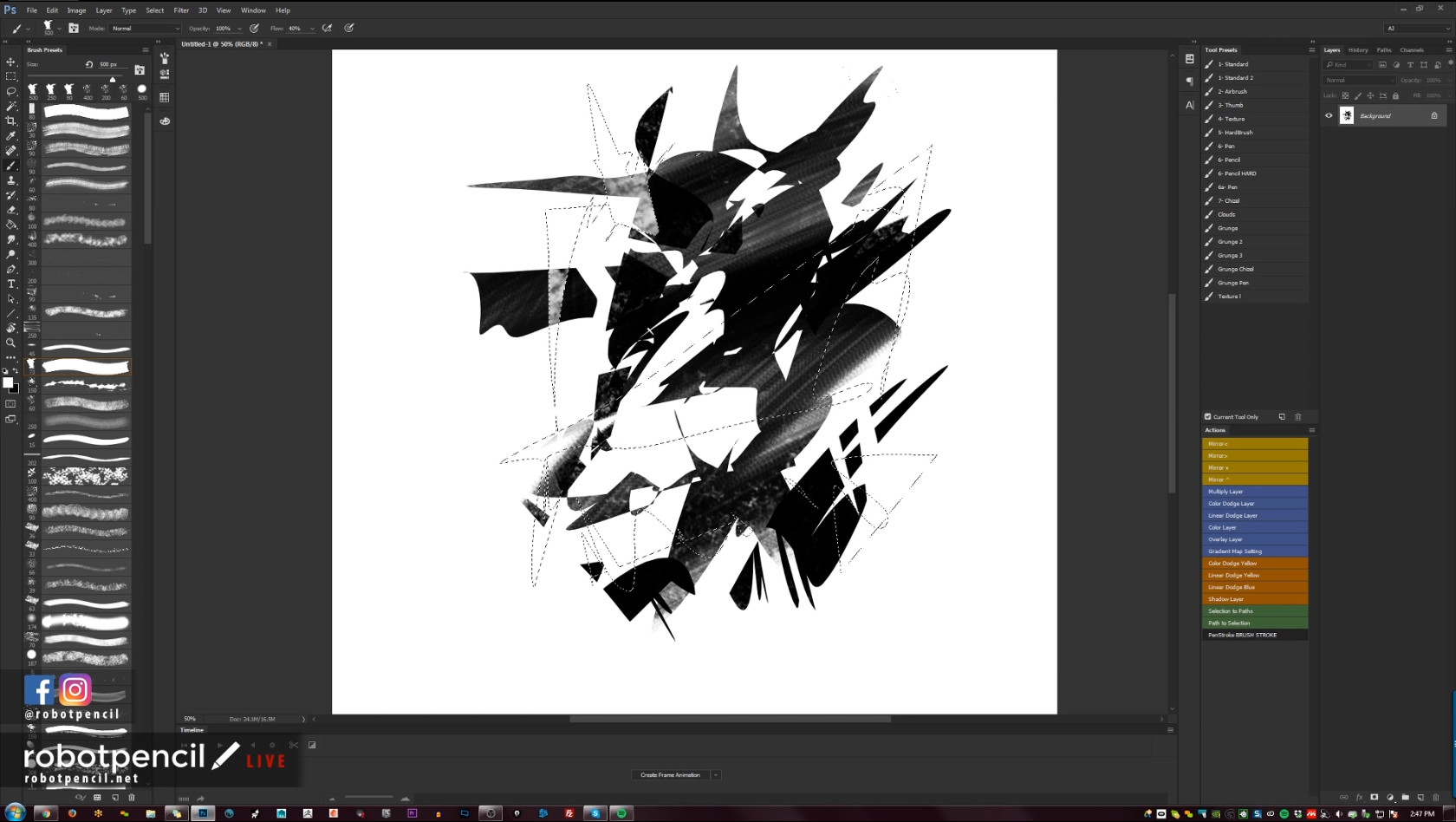
Task: Switch to the Channels tab
Action: click(1411, 50)
